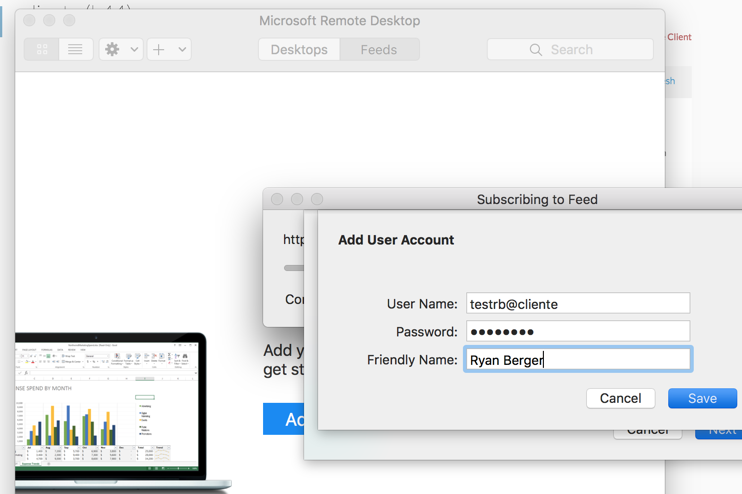Close the Microsoft Remote Desktop window
Viewport: 742px width, 494px height.
29,20
